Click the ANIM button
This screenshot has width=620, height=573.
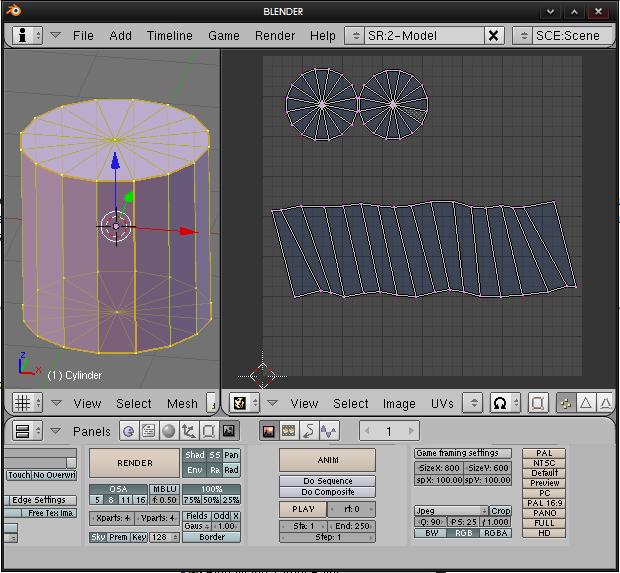(327, 460)
